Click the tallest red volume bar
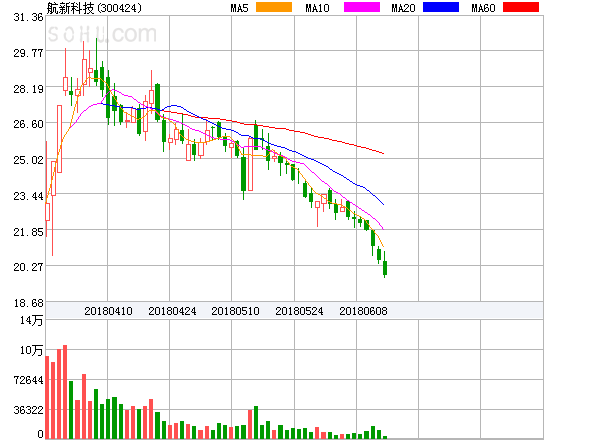The height and width of the screenshot is (440, 600). point(65,392)
